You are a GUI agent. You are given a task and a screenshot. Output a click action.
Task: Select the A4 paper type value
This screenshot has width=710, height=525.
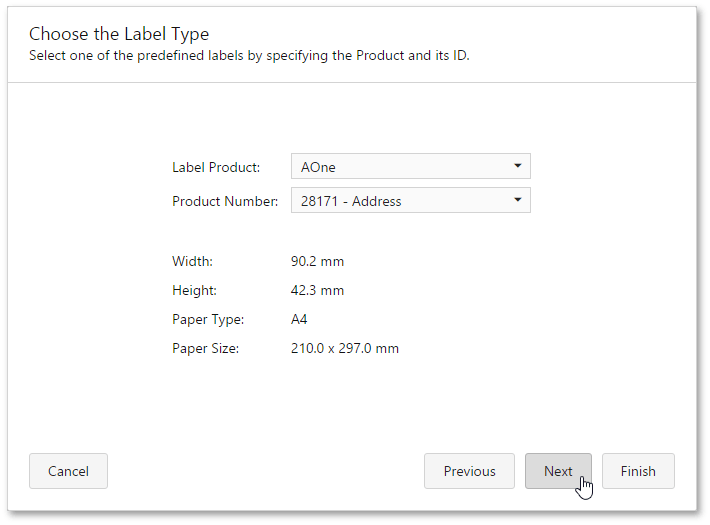click(299, 319)
